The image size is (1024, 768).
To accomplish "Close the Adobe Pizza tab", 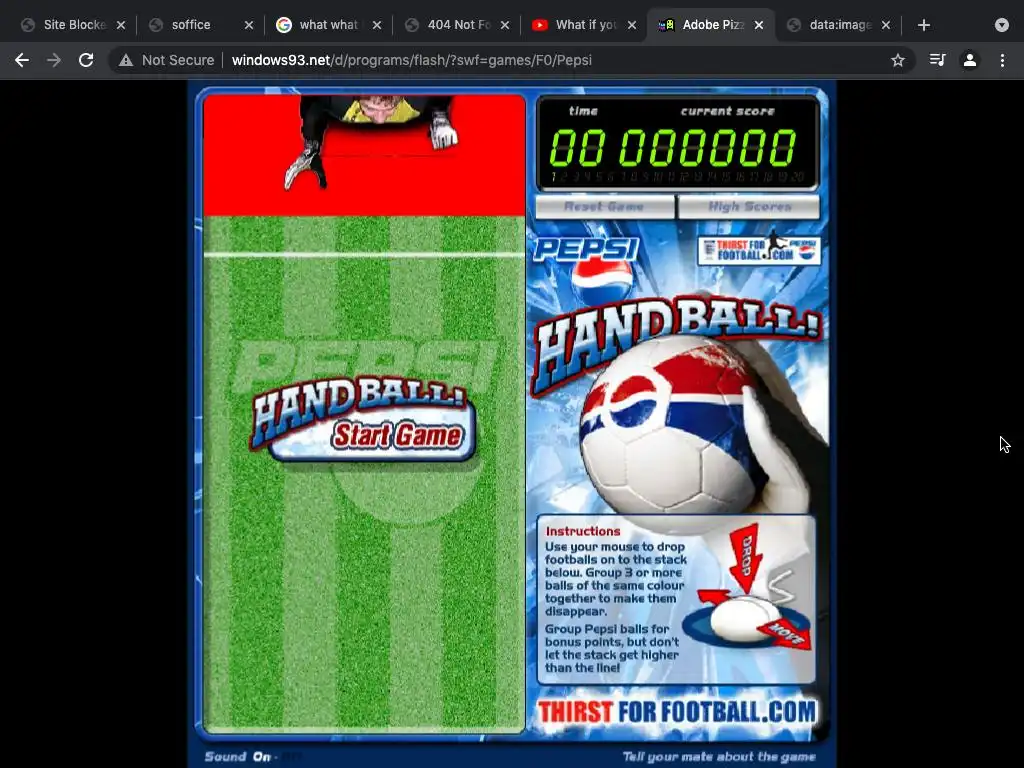I will click(759, 25).
